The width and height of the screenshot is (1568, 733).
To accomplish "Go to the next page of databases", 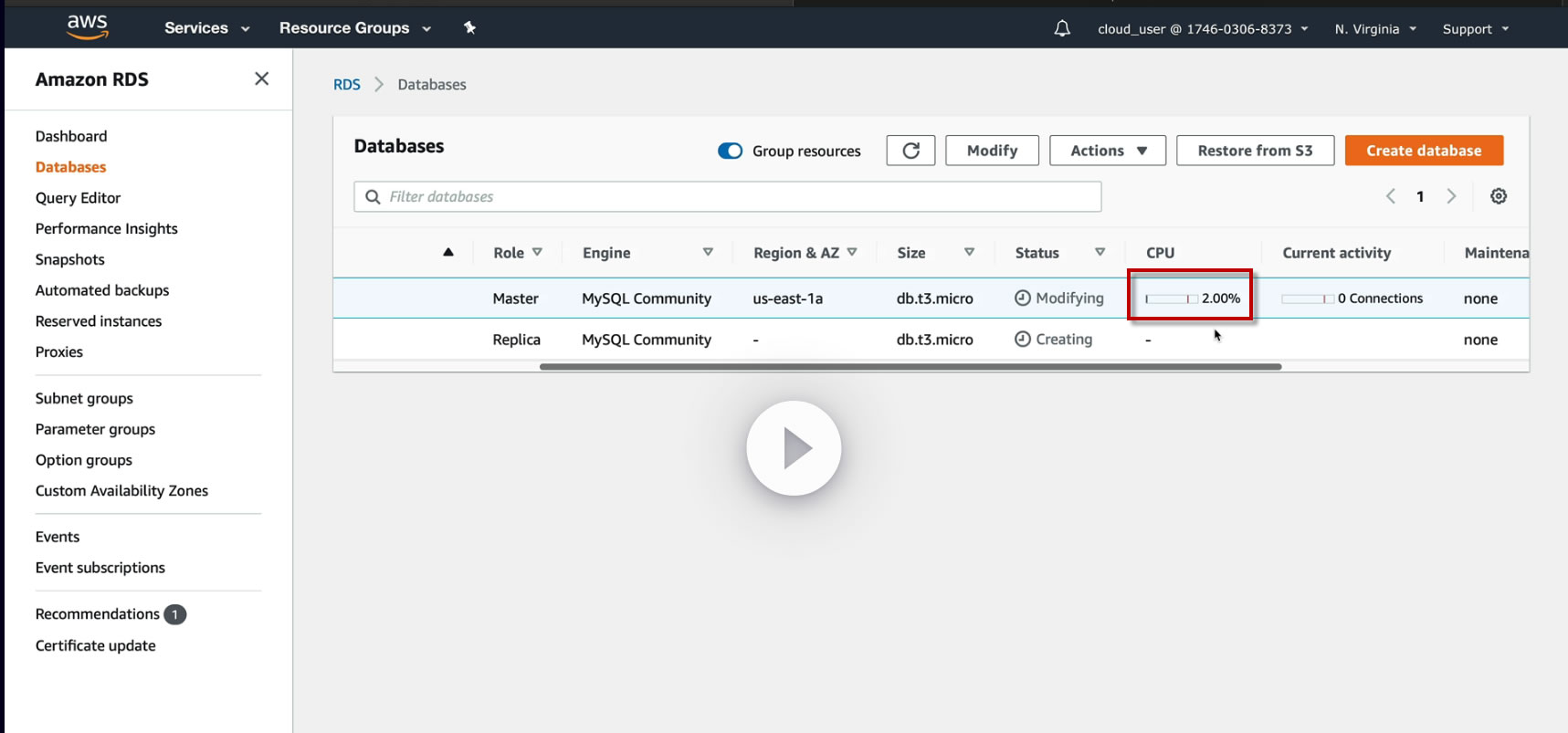I will 1451,196.
